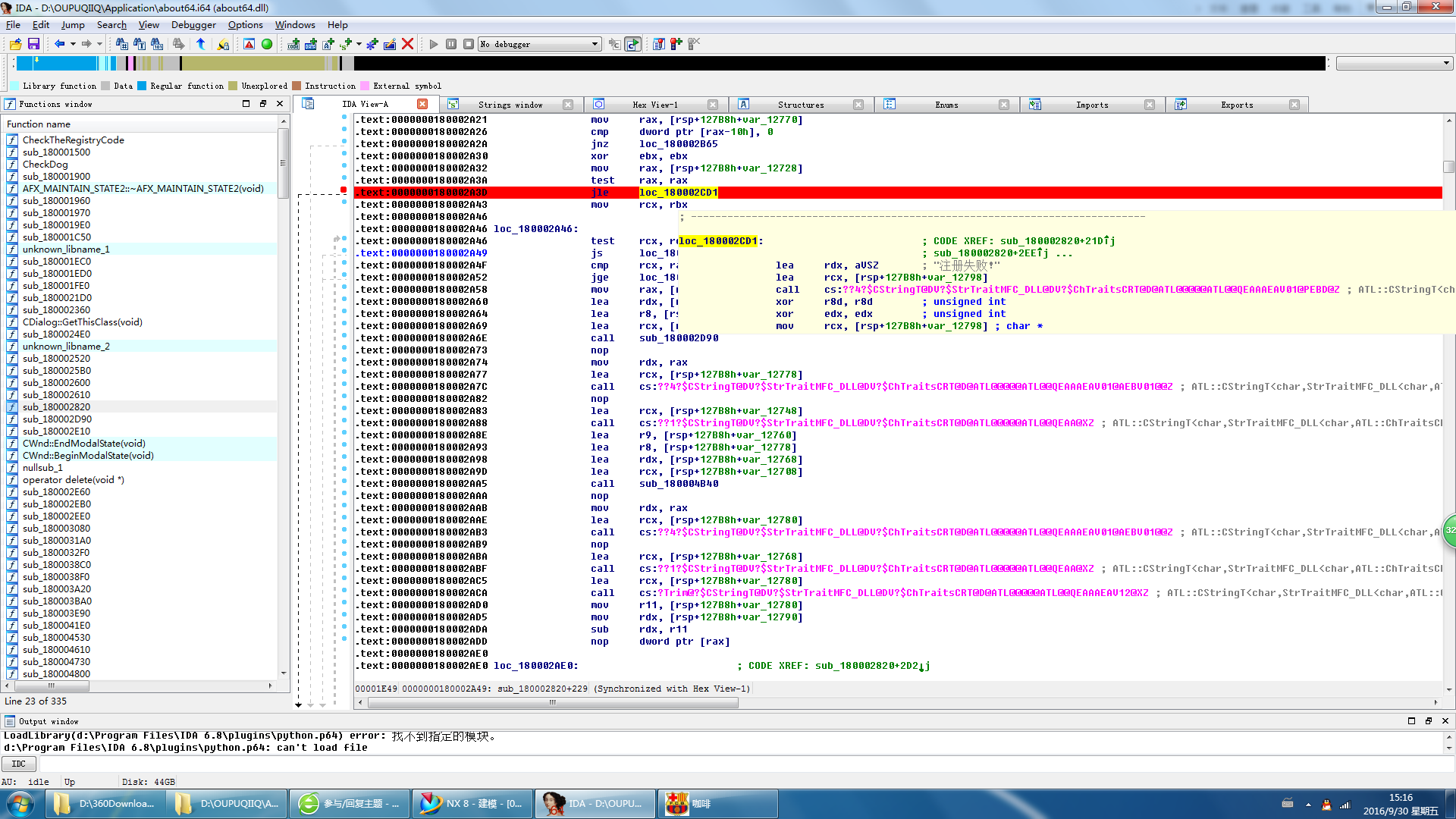
Task: Click the IDC button in output window
Action: (x=19, y=764)
